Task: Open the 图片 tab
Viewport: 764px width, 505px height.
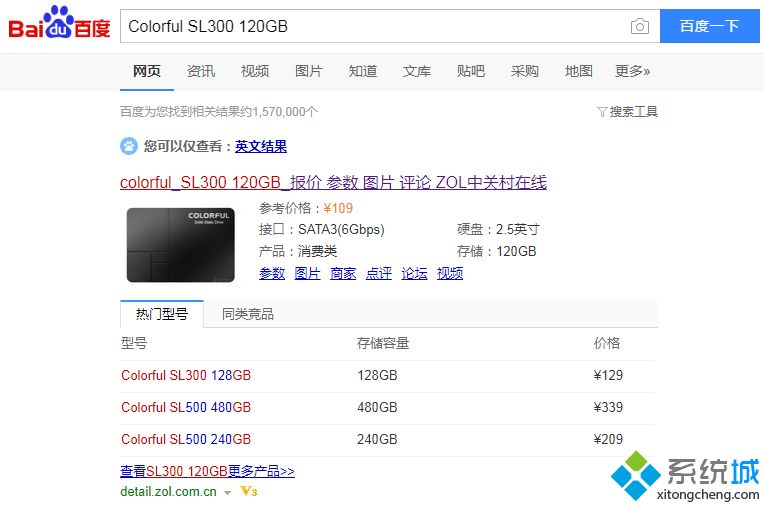Action: click(309, 71)
